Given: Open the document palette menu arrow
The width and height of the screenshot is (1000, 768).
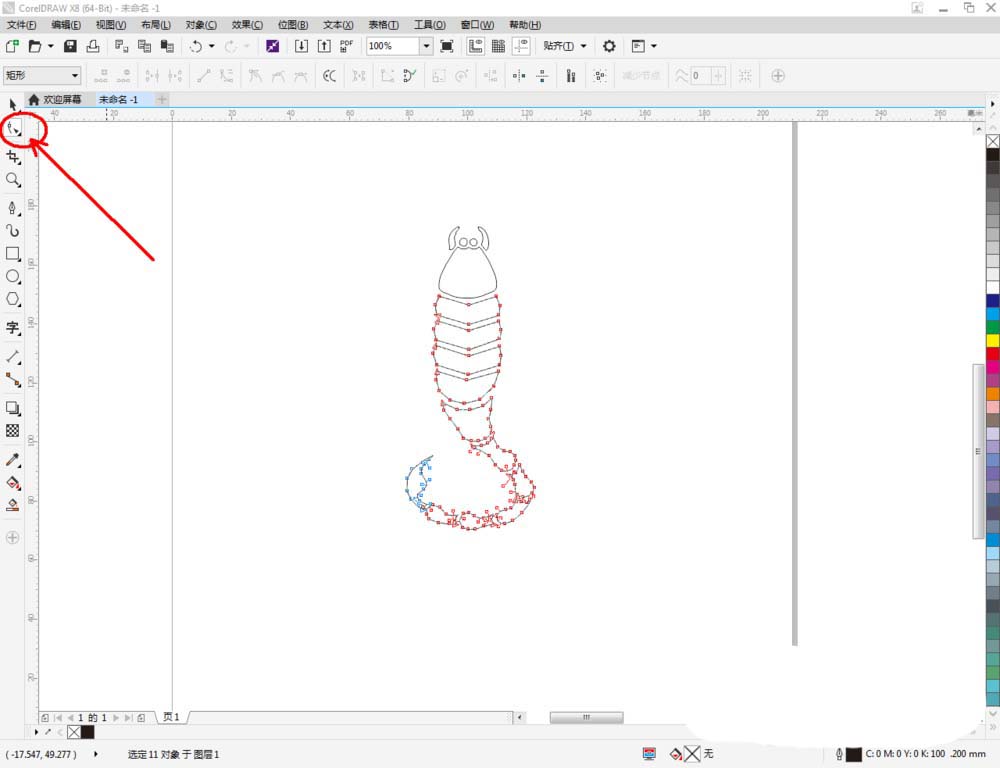Looking at the screenshot, I should click(36, 732).
